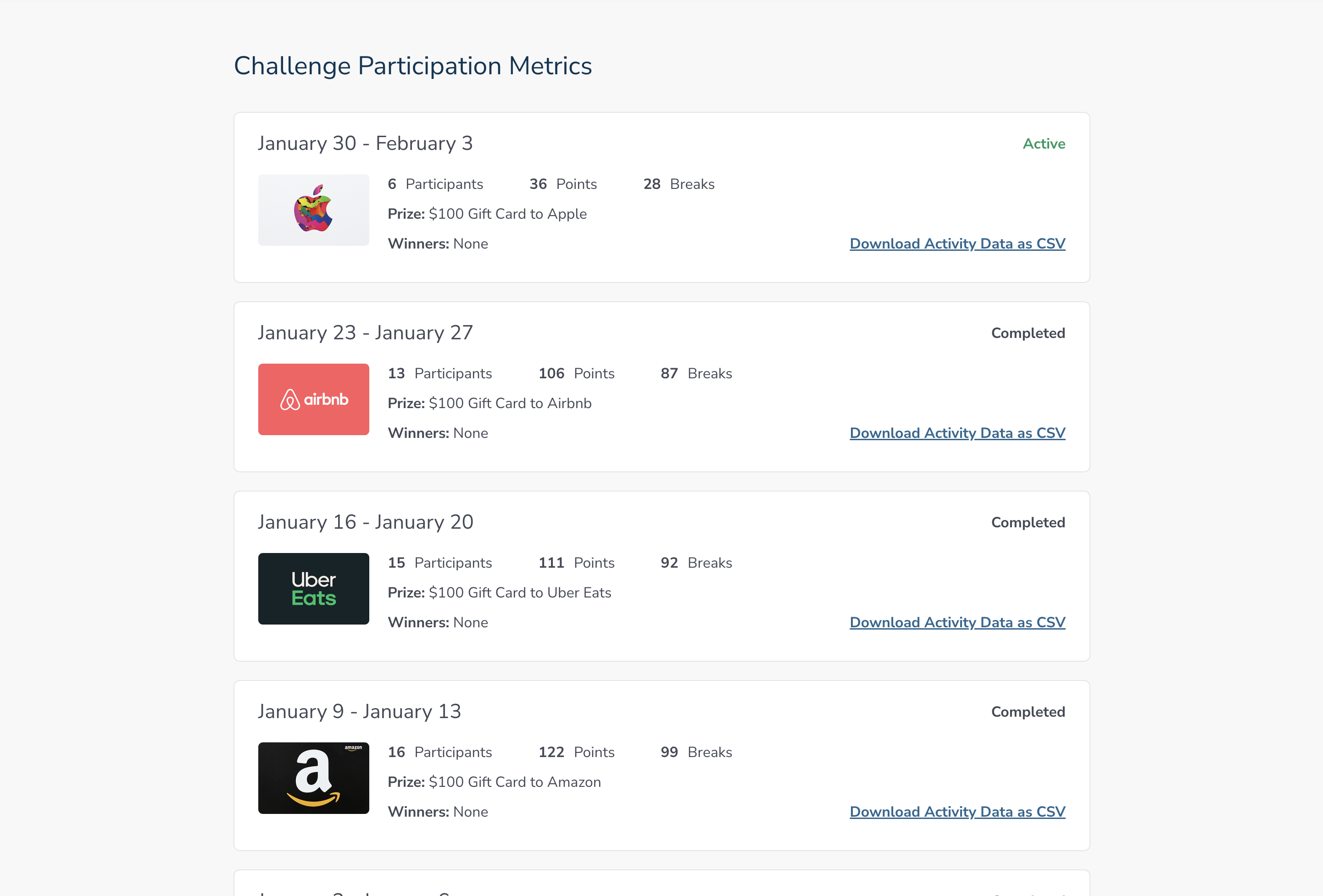Image resolution: width=1323 pixels, height=896 pixels.
Task: Click the January 16 - January 20 title
Action: click(x=365, y=522)
